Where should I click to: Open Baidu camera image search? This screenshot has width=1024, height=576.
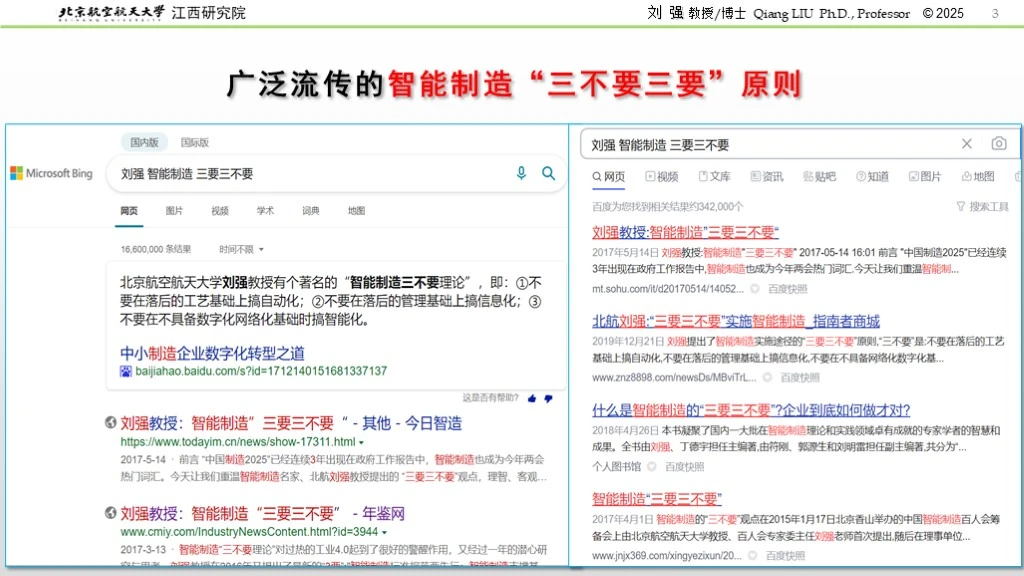pyautogui.click(x=999, y=144)
